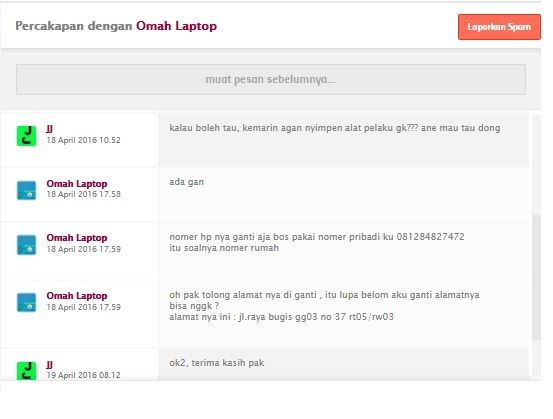The height and width of the screenshot is (419, 553).
Task: Open the Omah Laptop name above the first 17.59 timestamp
Action: [x=77, y=238]
